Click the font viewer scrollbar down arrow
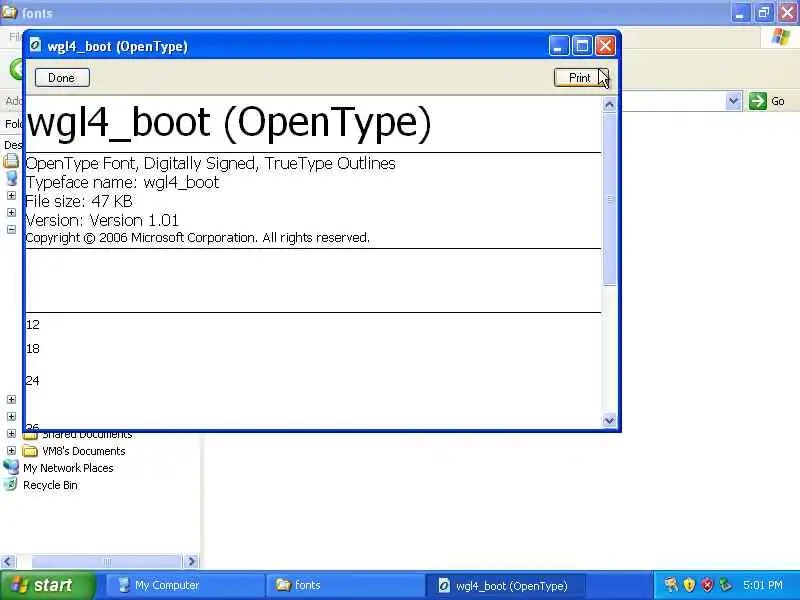Viewport: 800px width, 600px height. tap(609, 421)
